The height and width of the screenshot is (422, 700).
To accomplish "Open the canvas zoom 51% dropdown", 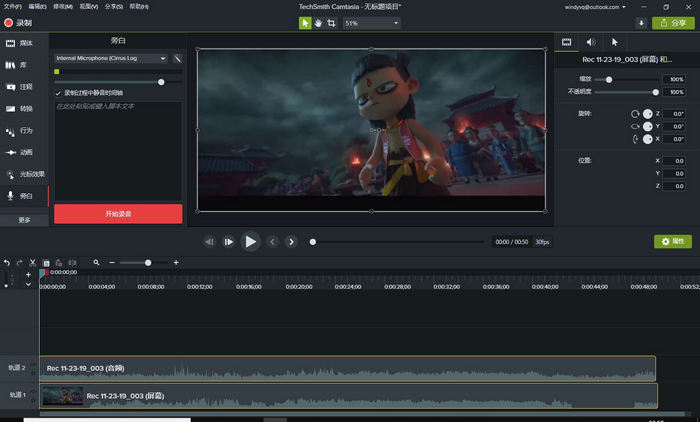I will (x=371, y=23).
